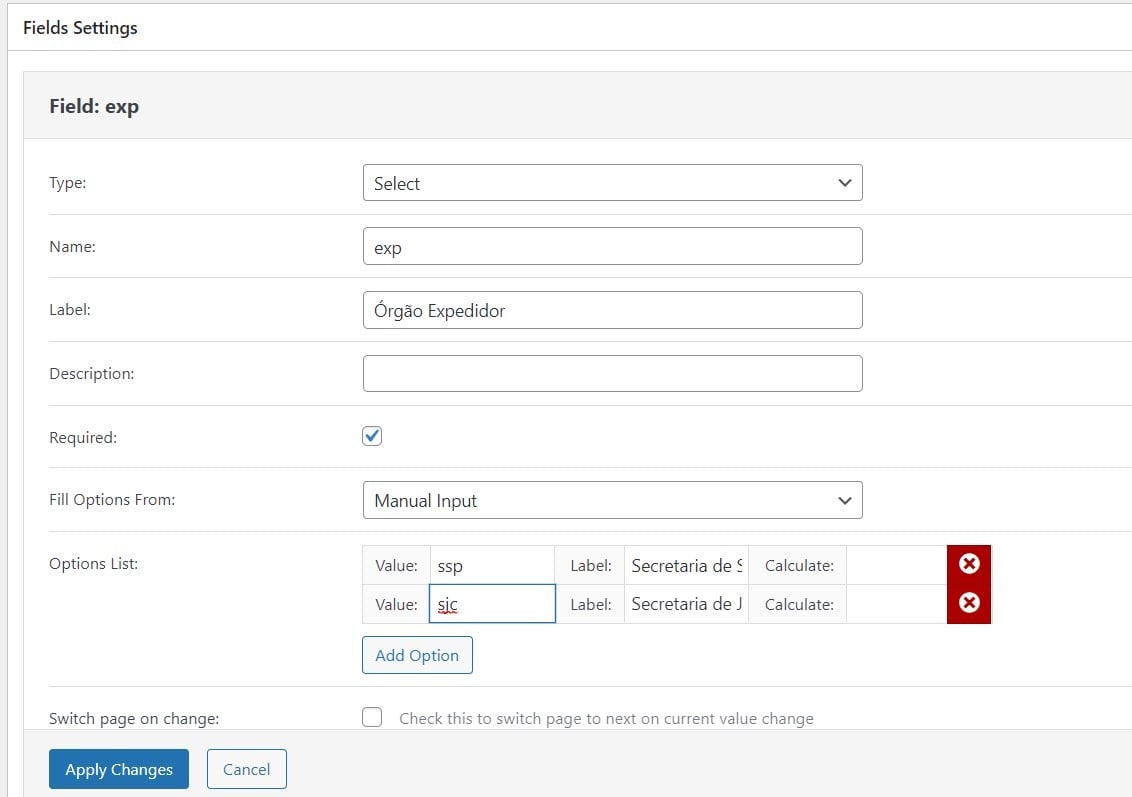1132x797 pixels.
Task: Click the Fields Settings panel title
Action: coord(80,28)
